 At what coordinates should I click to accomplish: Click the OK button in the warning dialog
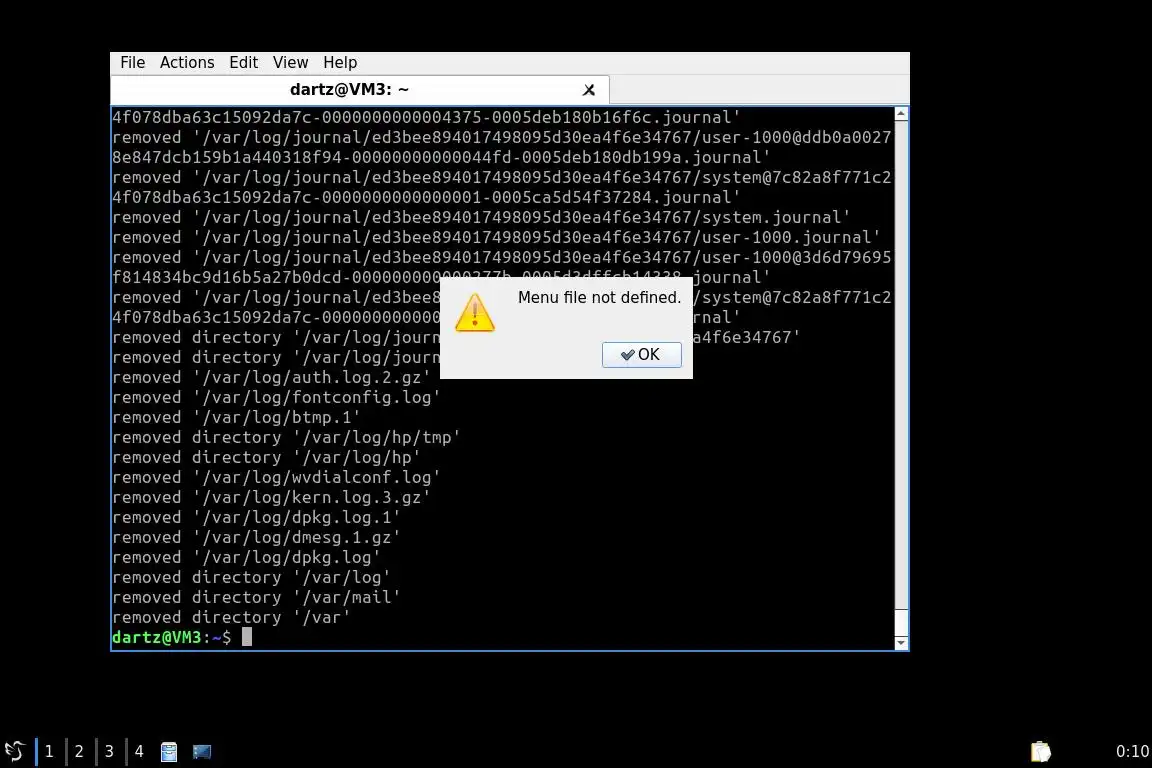pos(641,354)
